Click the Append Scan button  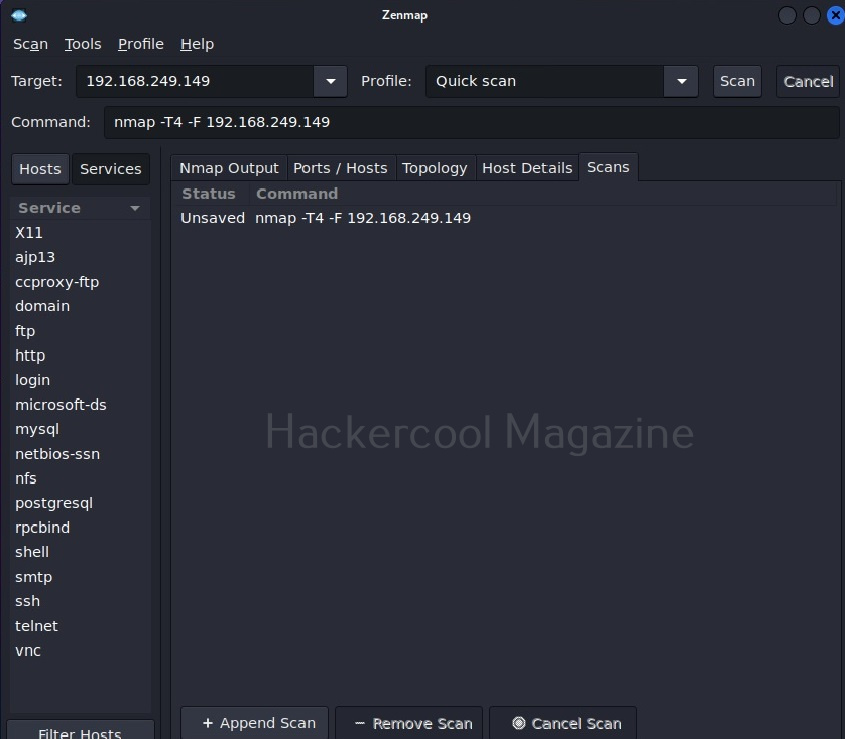(254, 723)
